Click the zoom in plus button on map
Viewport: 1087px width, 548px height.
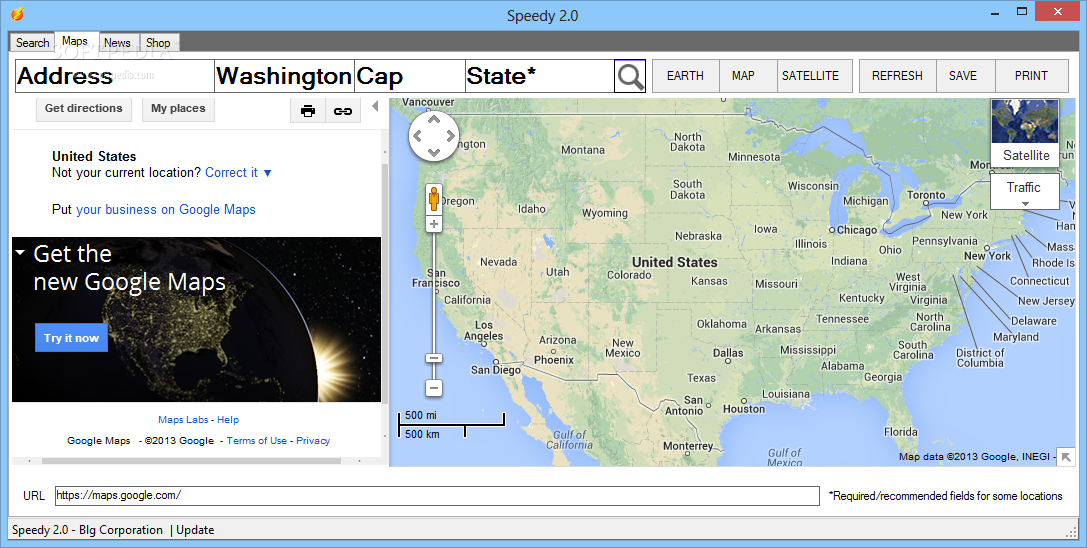tap(434, 224)
